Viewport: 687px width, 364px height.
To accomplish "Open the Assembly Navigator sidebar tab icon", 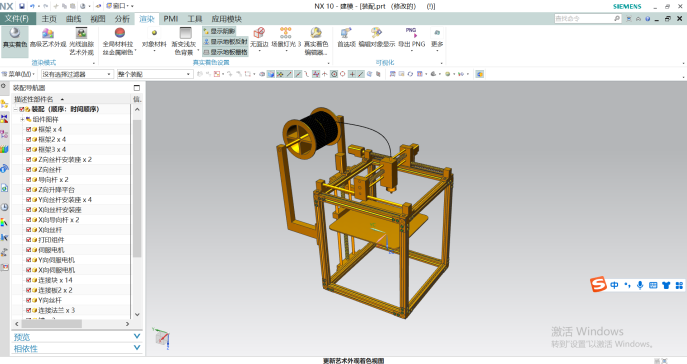I will (4, 104).
